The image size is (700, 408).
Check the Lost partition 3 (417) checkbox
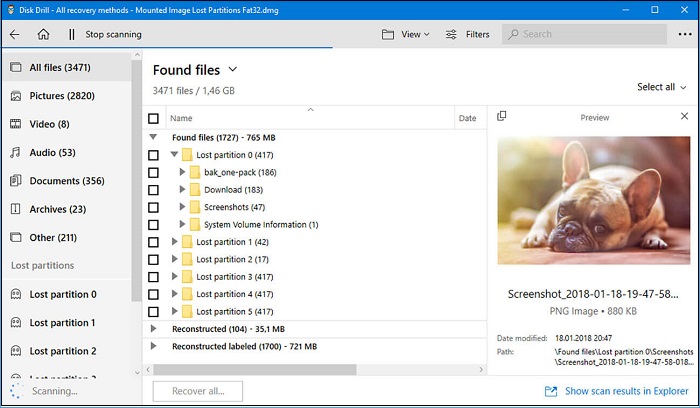point(153,277)
